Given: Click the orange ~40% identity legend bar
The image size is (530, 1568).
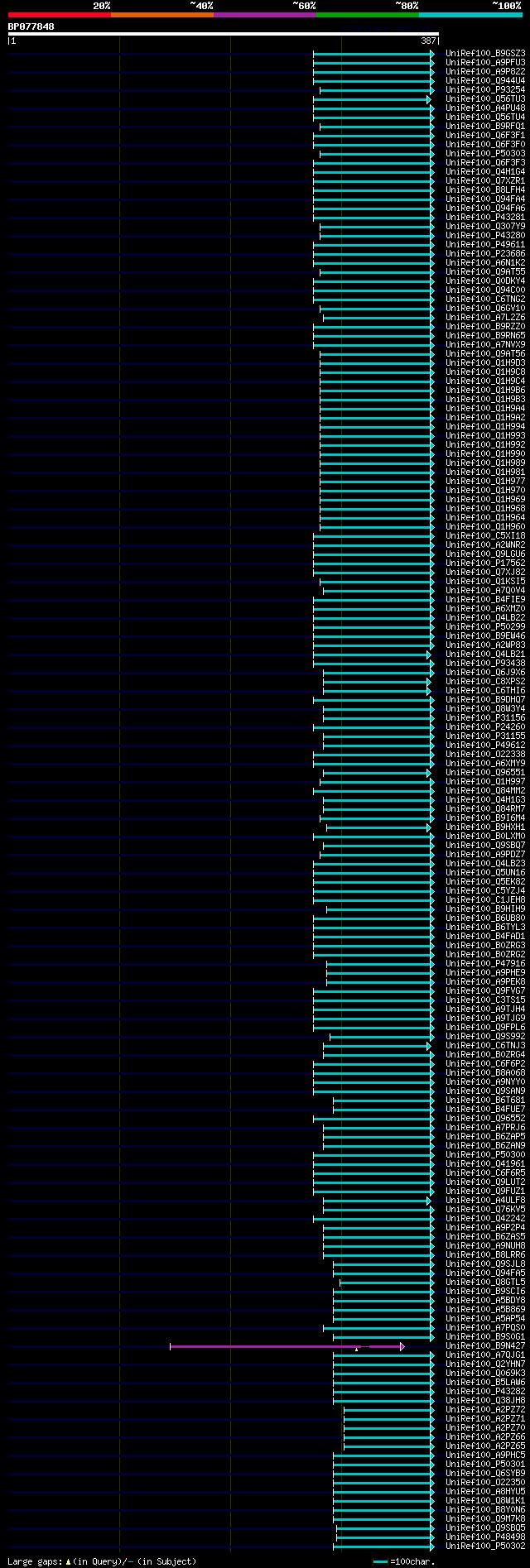Looking at the screenshot, I should [x=162, y=15].
